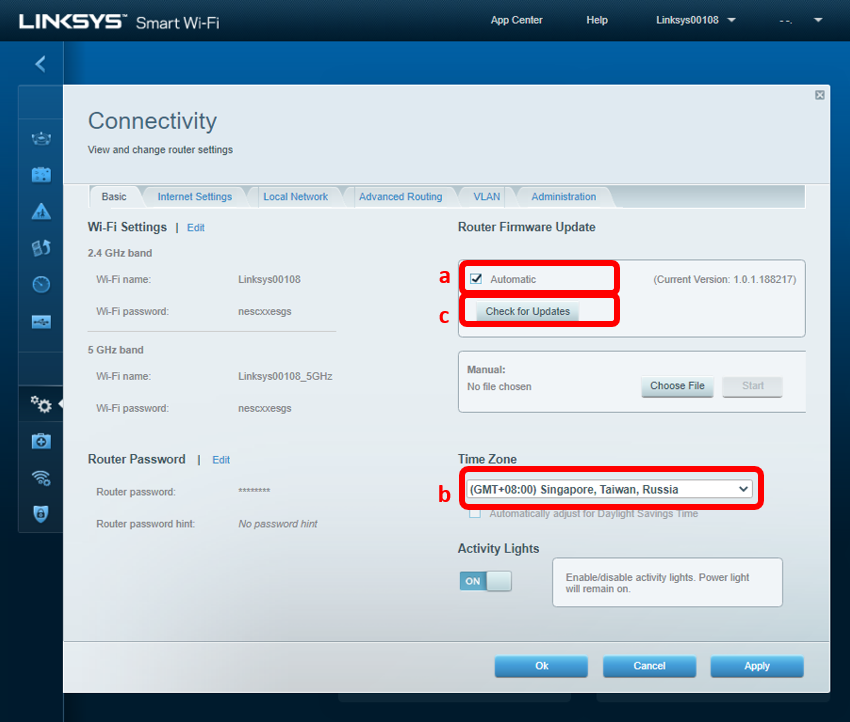Open Parental Controls warning-triangle icon

pos(41,211)
